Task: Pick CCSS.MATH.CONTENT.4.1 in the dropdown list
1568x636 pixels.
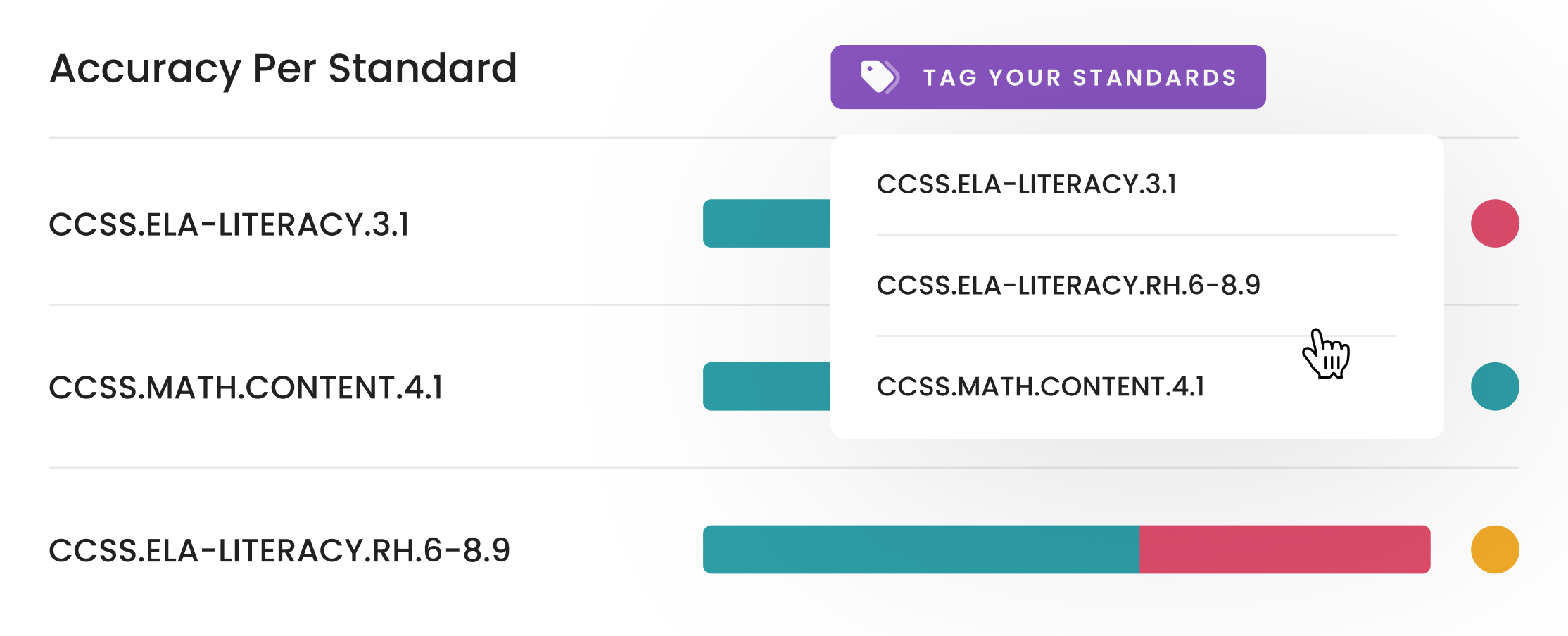Action: click(1040, 386)
